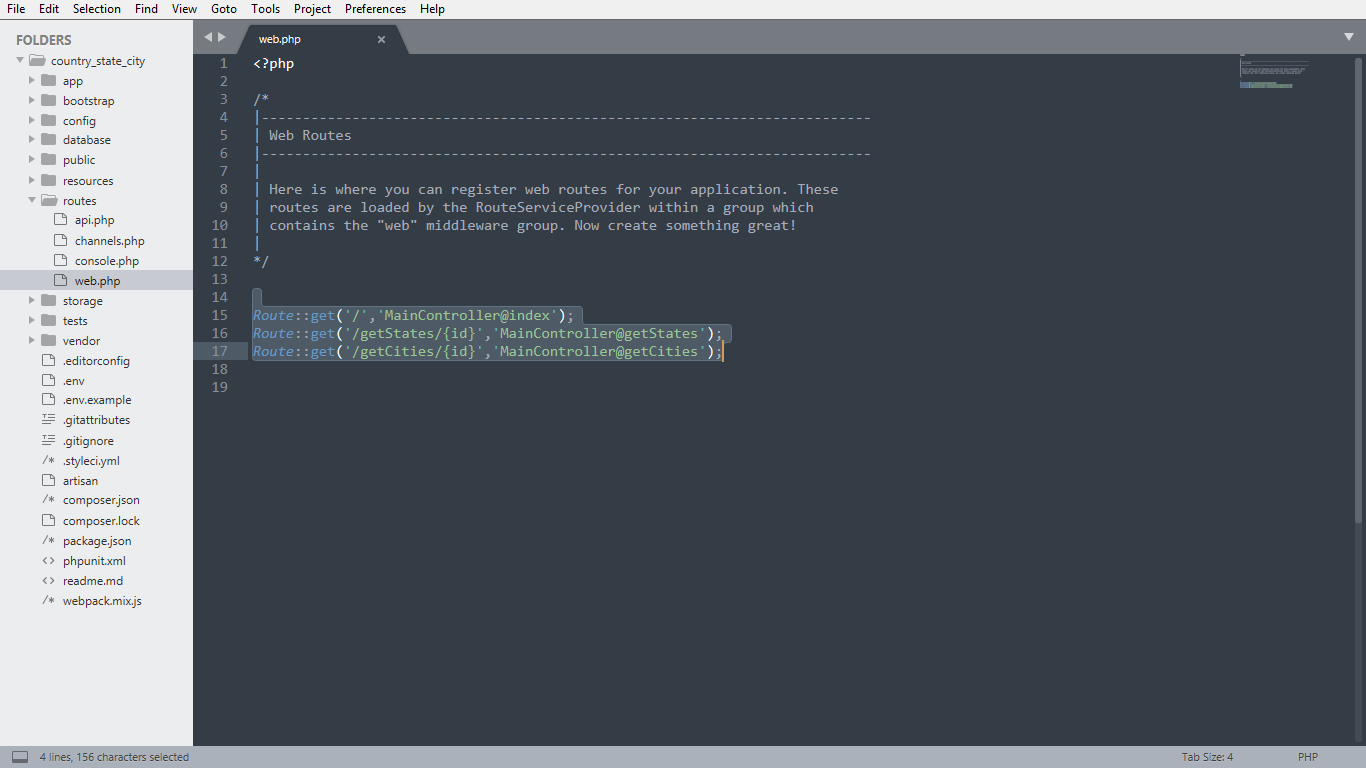The height and width of the screenshot is (768, 1366).
Task: Close the web.php tab
Action: [381, 40]
